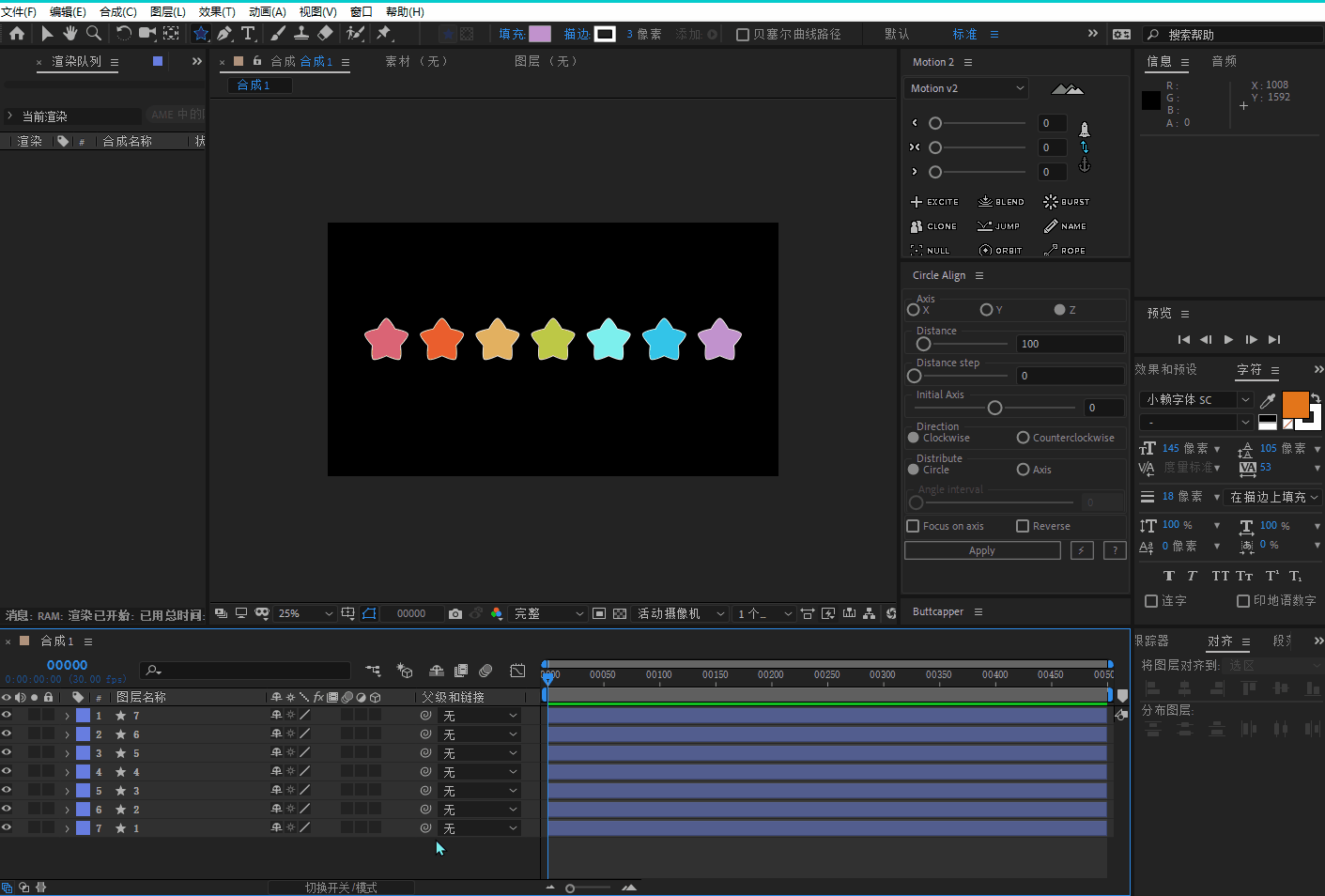This screenshot has width=1325, height=896.
Task: Select the Star shape tool
Action: click(x=201, y=34)
